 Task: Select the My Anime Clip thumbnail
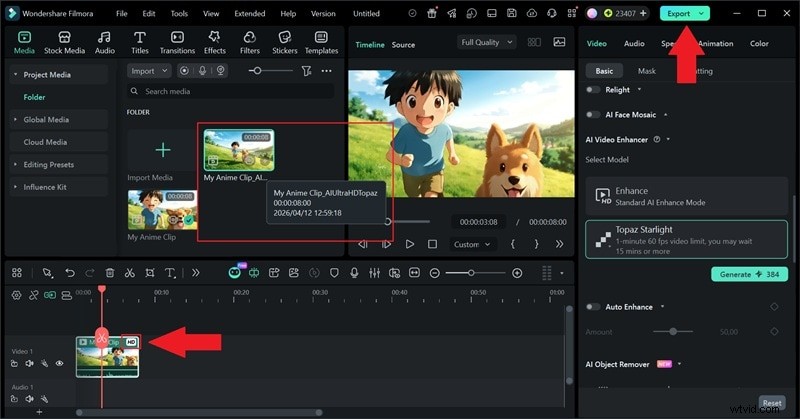click(162, 210)
